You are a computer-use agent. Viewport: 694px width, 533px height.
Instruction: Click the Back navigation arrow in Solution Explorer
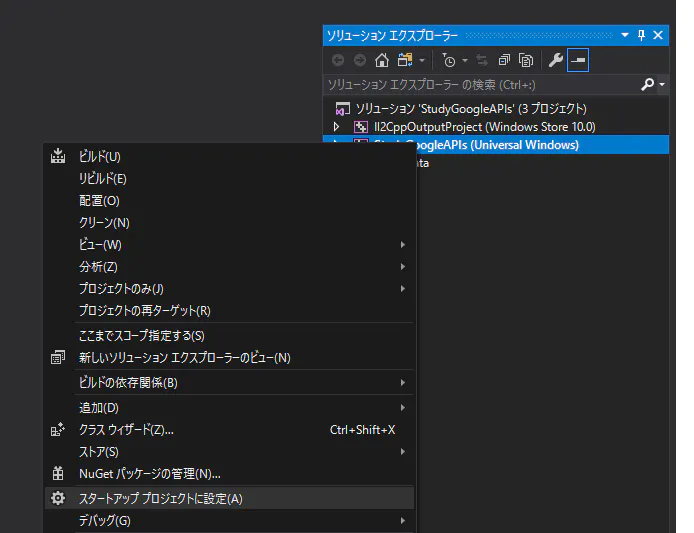338,60
